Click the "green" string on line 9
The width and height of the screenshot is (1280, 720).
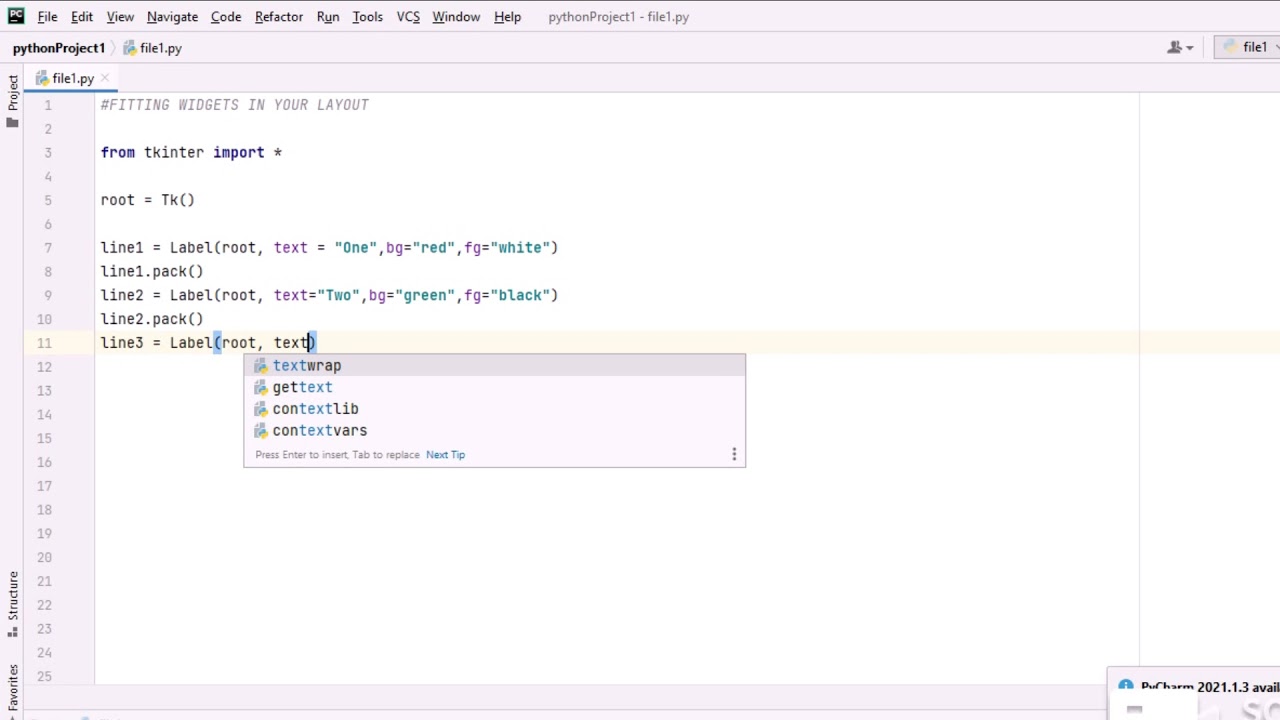pyautogui.click(x=425, y=296)
